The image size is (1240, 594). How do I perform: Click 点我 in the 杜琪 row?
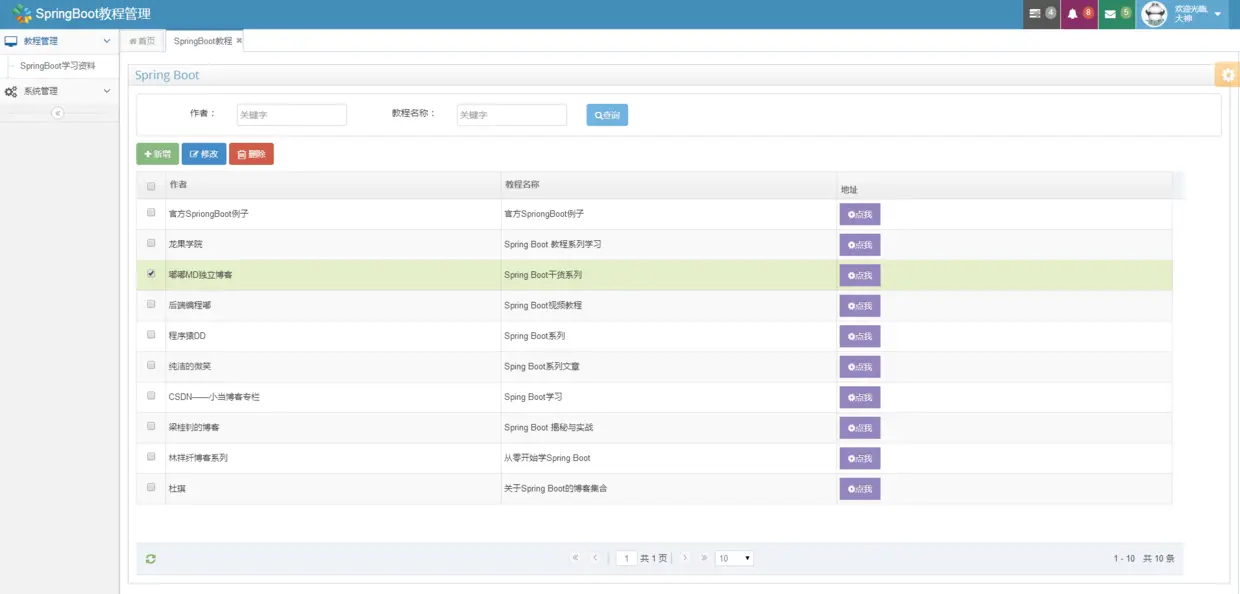[x=860, y=489]
